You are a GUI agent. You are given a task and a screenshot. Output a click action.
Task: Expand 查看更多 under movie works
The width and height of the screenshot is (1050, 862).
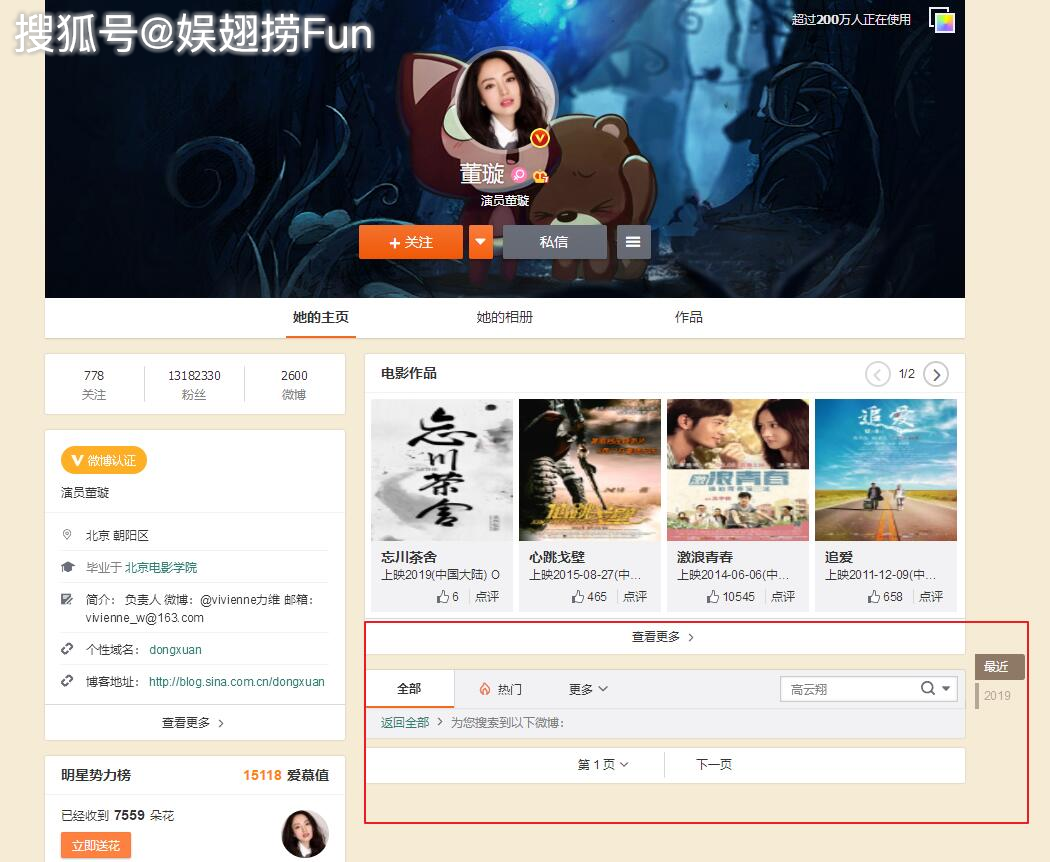[x=664, y=636]
